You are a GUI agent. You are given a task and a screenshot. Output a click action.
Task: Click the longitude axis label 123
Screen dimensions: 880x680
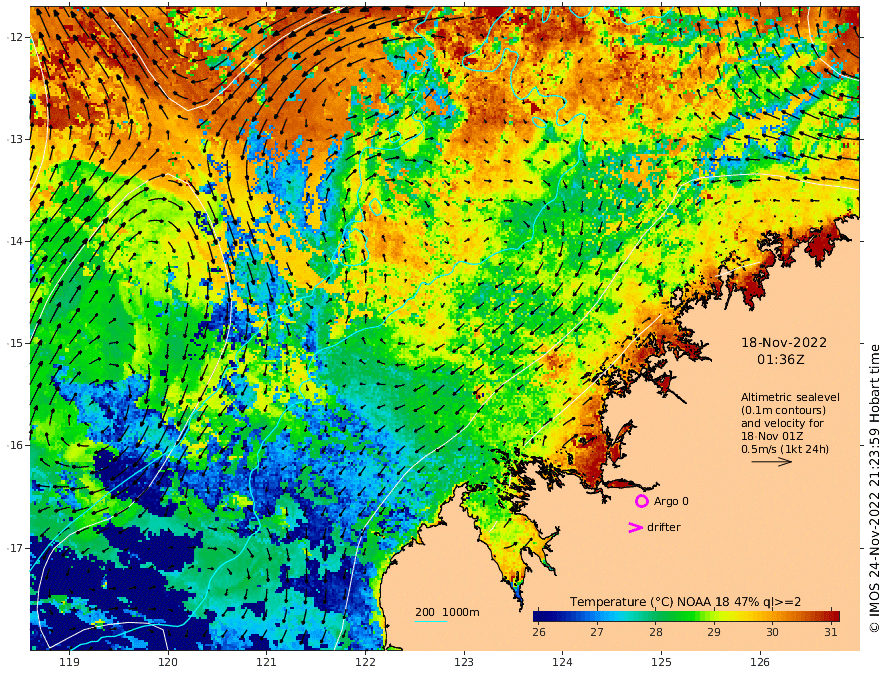click(464, 662)
